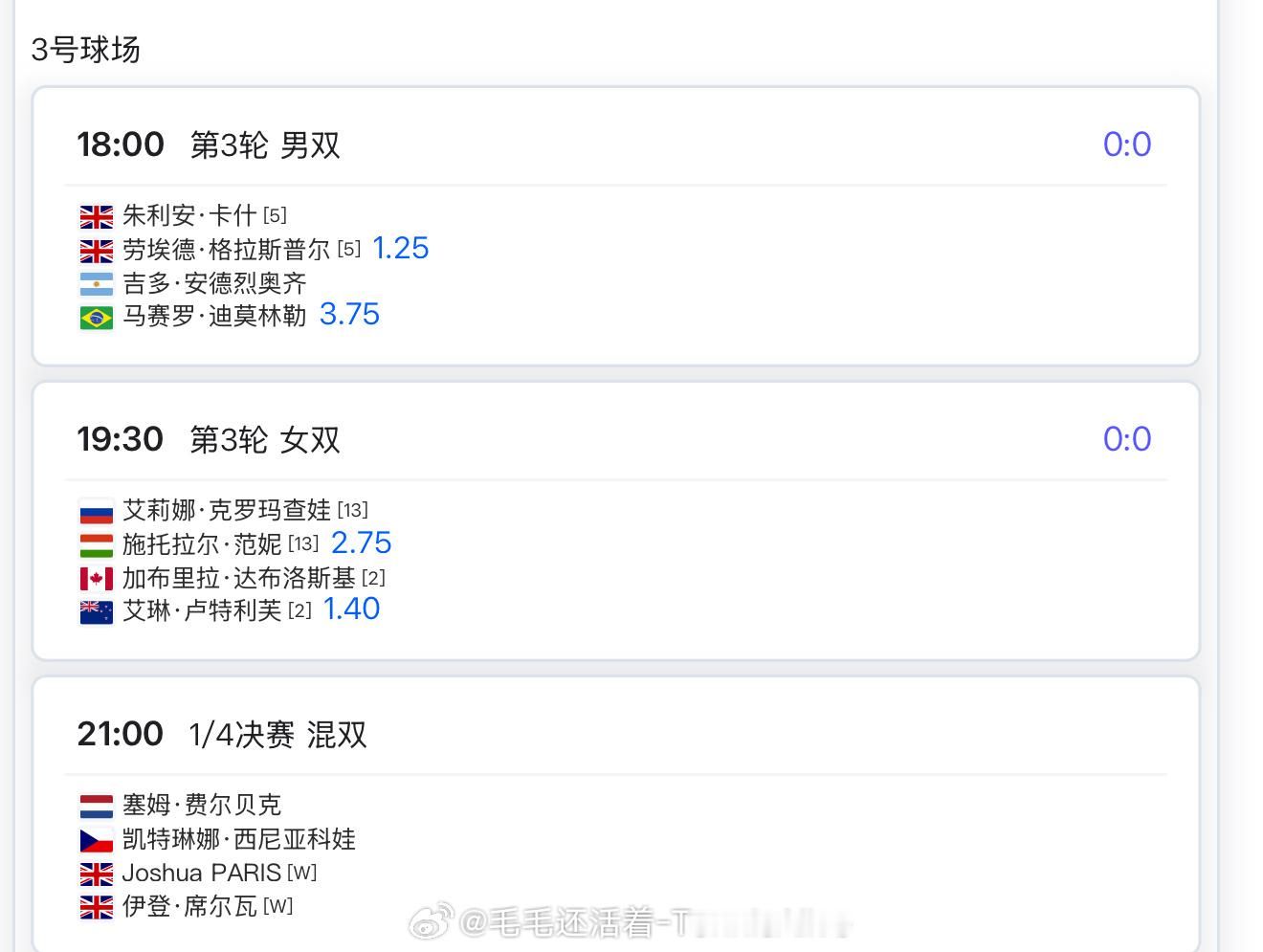Open player 劳埃德·格拉斯普尔
1263x952 pixels.
pyautogui.click(x=226, y=250)
